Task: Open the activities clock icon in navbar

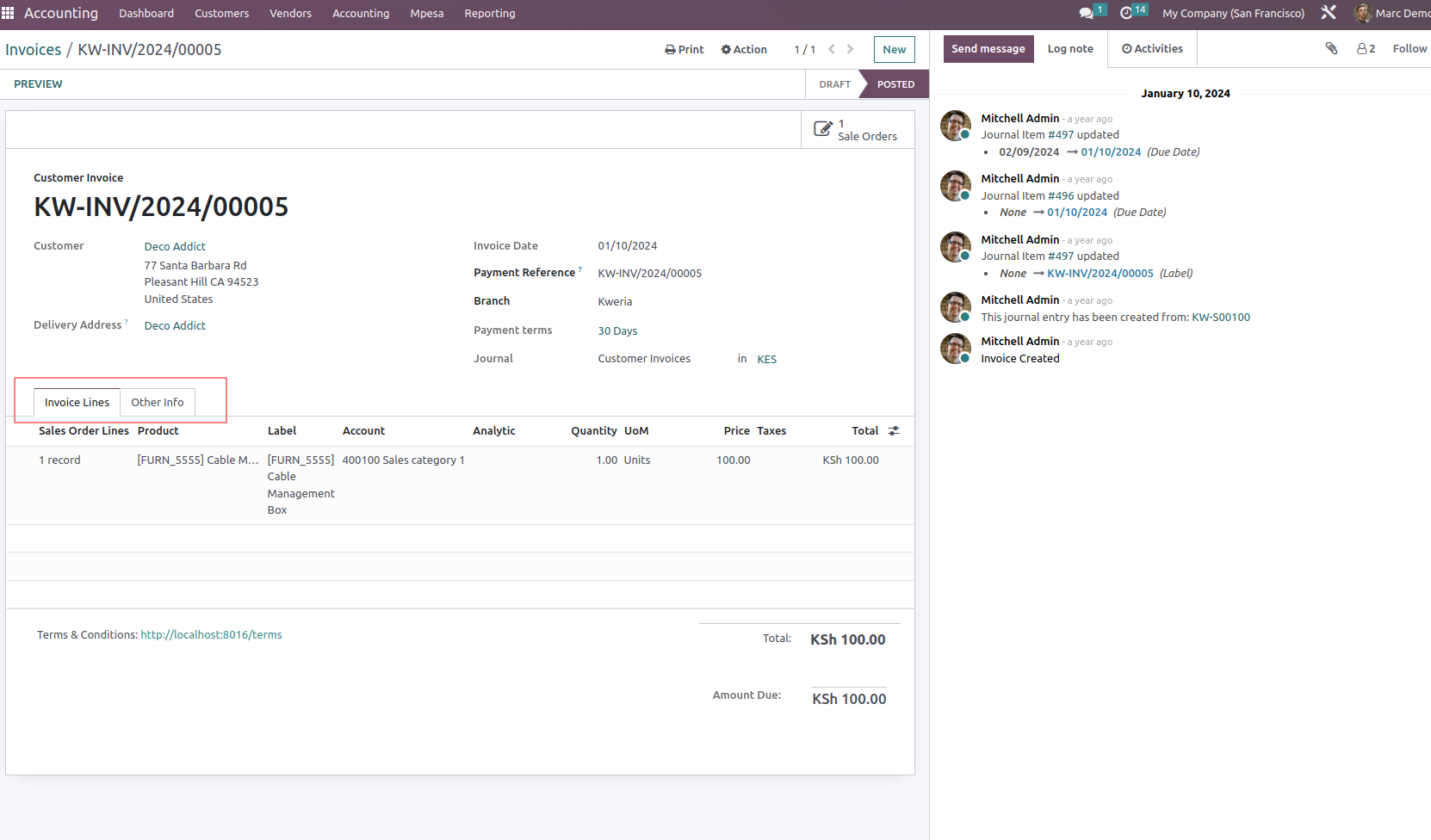Action: click(1126, 13)
